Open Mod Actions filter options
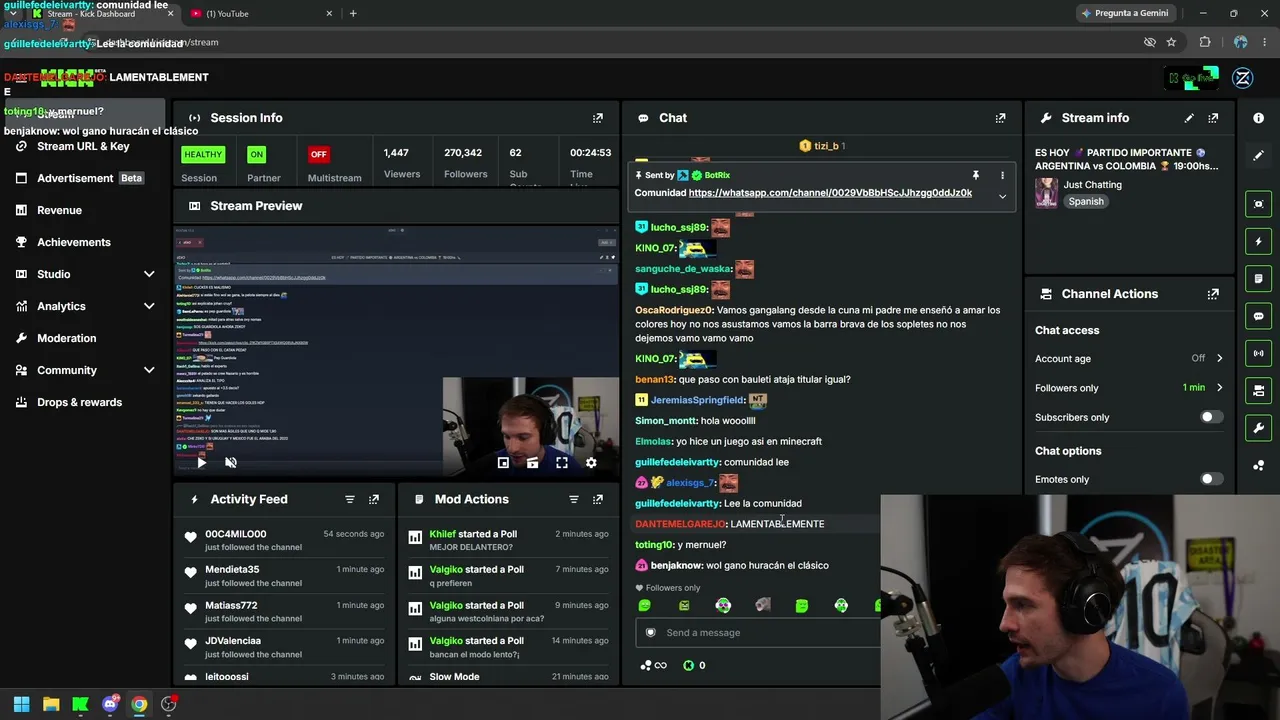 (574, 499)
